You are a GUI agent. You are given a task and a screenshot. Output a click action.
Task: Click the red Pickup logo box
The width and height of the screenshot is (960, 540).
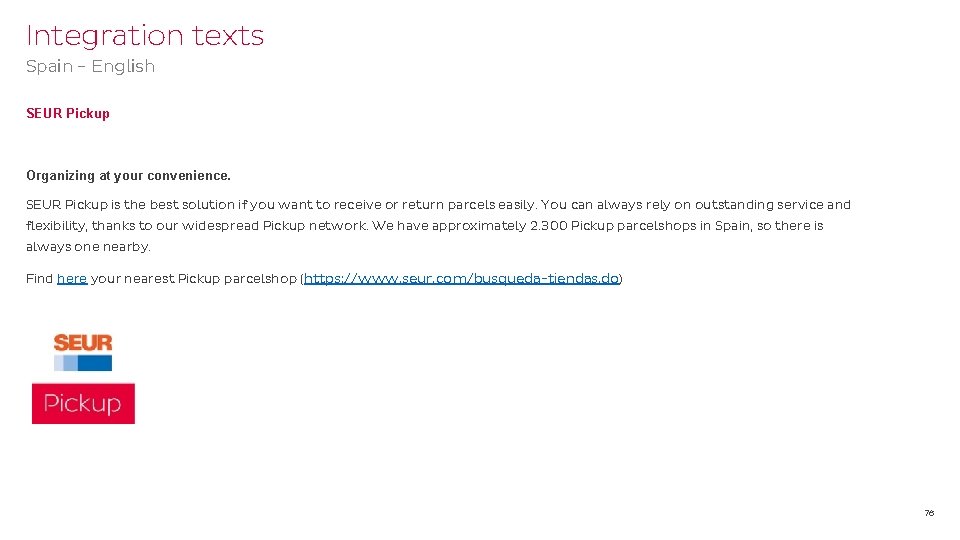83,403
